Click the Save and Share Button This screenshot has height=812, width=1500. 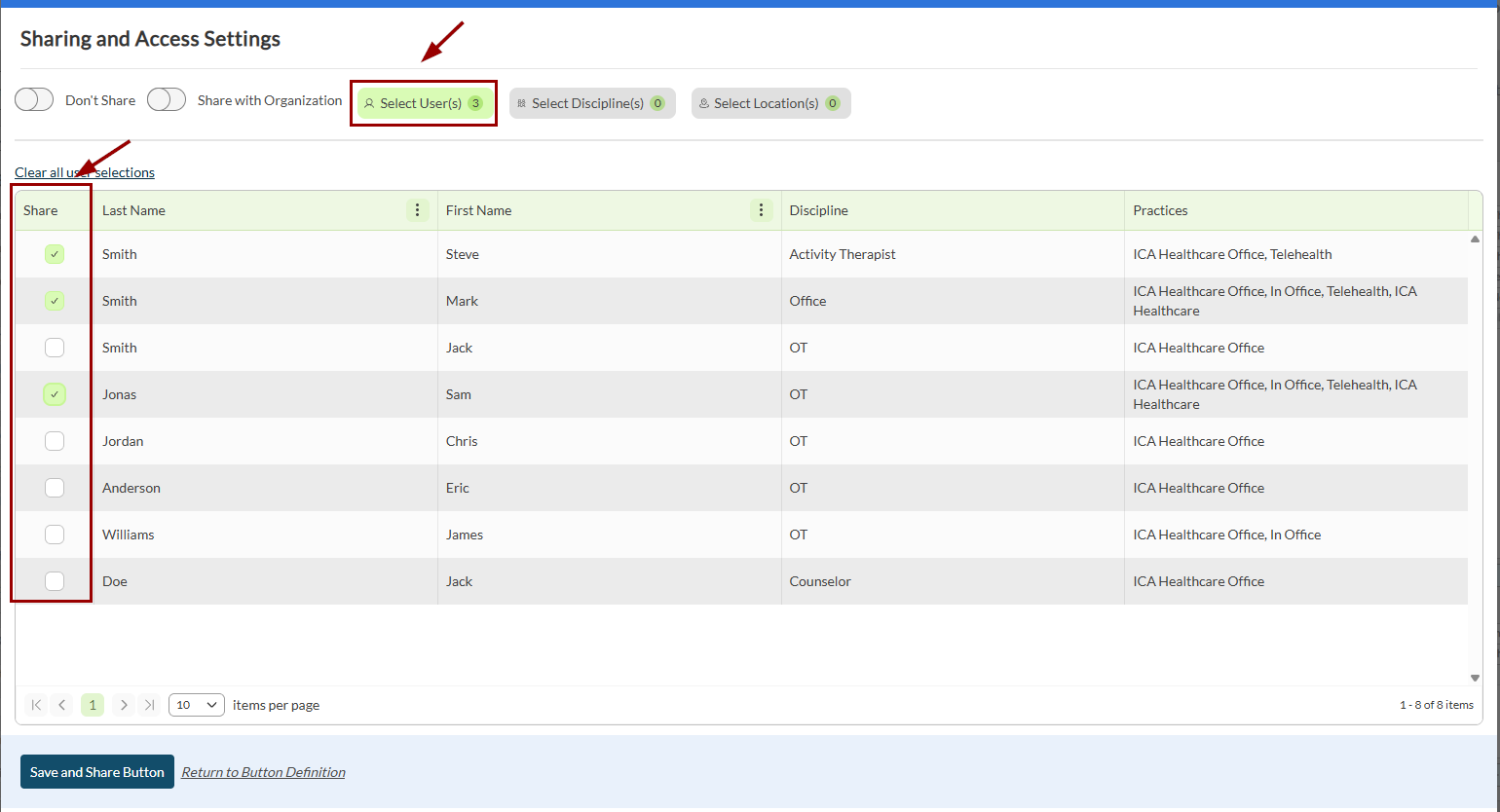pyautogui.click(x=97, y=772)
